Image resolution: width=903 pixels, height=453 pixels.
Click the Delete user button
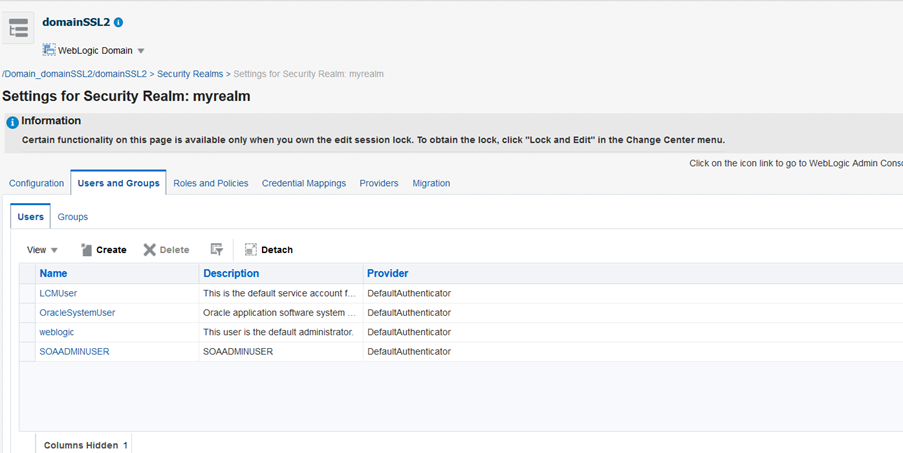pos(166,250)
